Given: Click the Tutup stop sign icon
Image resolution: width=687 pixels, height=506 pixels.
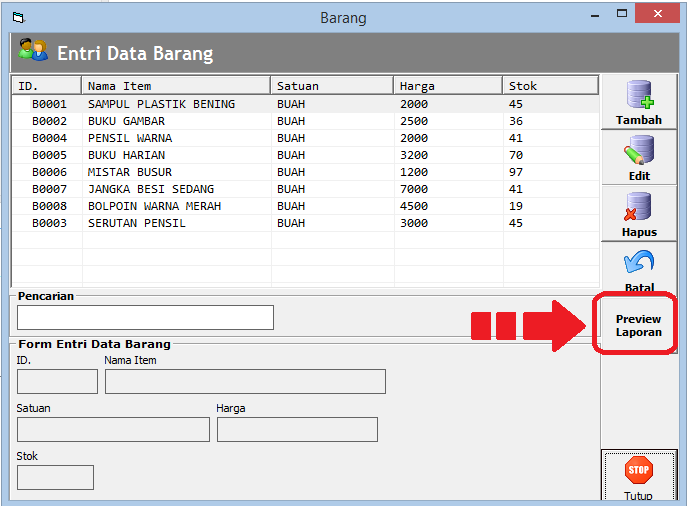Looking at the screenshot, I should (638, 470).
